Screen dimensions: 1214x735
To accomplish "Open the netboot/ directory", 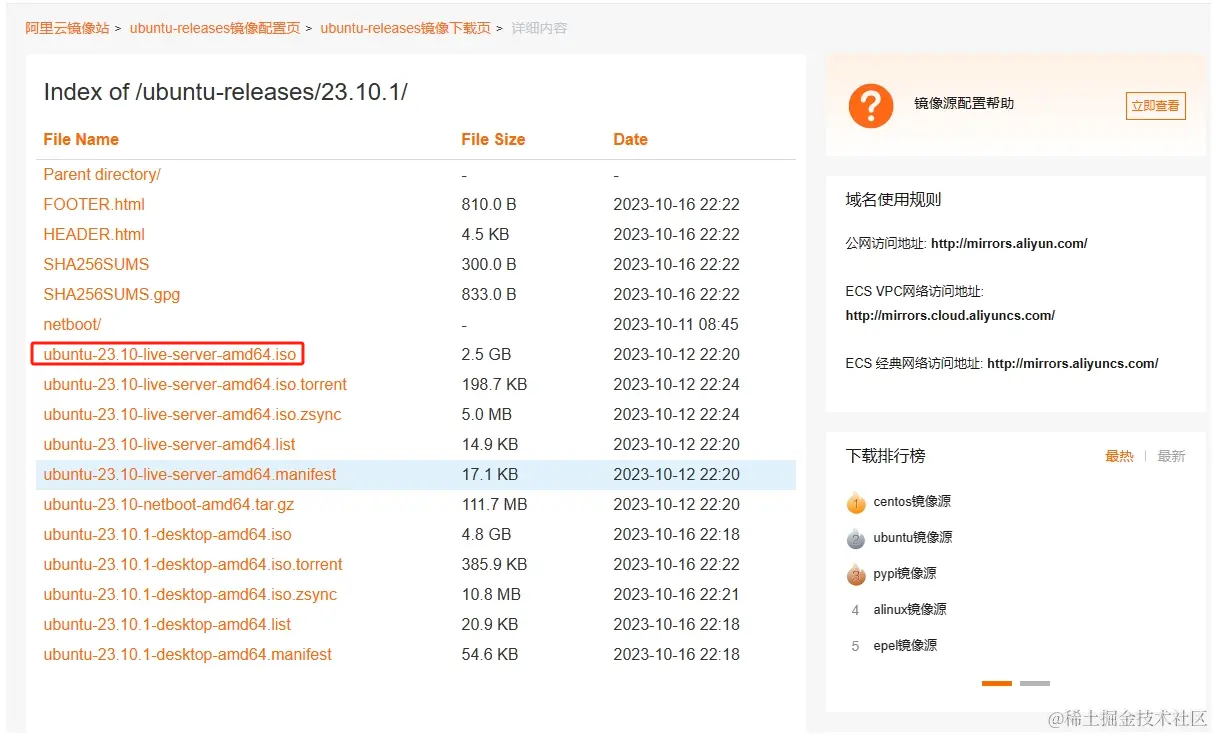I will point(72,324).
